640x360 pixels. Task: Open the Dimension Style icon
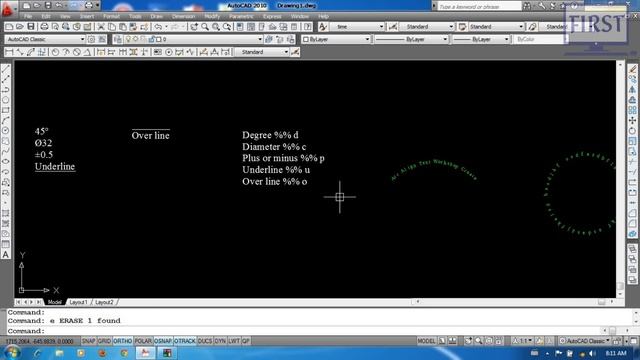click(393, 27)
